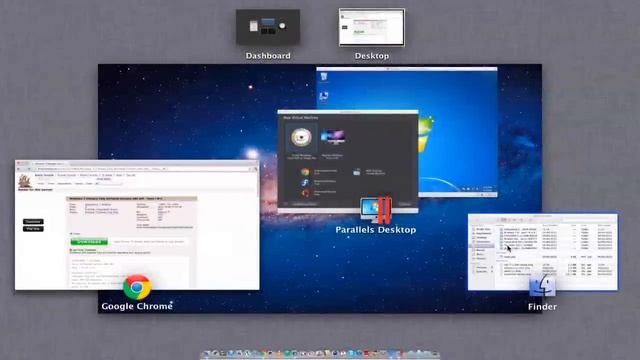Select the add existing virtual machine icon

pos(357,172)
